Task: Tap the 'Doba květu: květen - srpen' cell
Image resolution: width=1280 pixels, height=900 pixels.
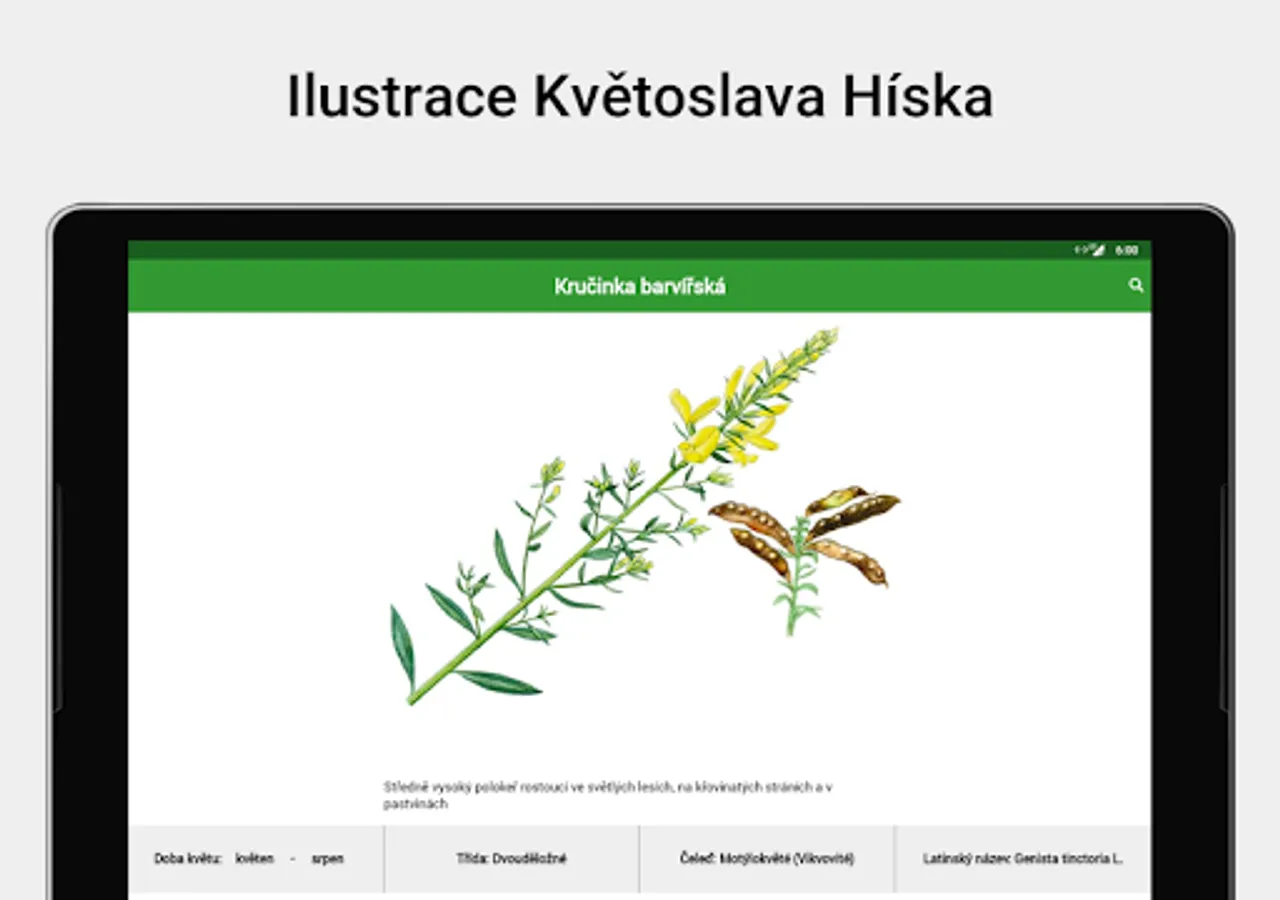Action: tap(256, 859)
